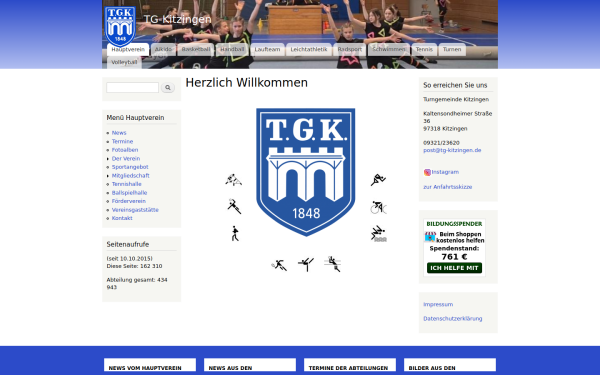Open the Laufteam tab
The width and height of the screenshot is (600, 375).
tap(267, 49)
